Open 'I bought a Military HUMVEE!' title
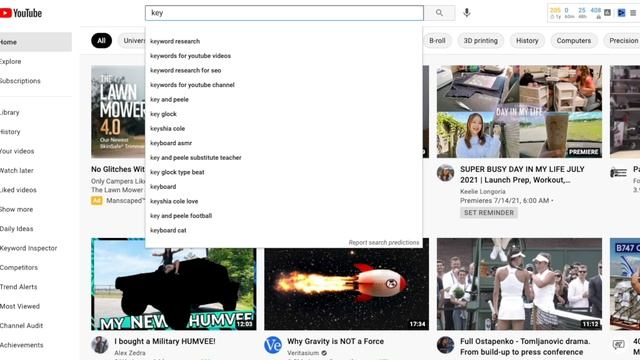 pos(164,341)
